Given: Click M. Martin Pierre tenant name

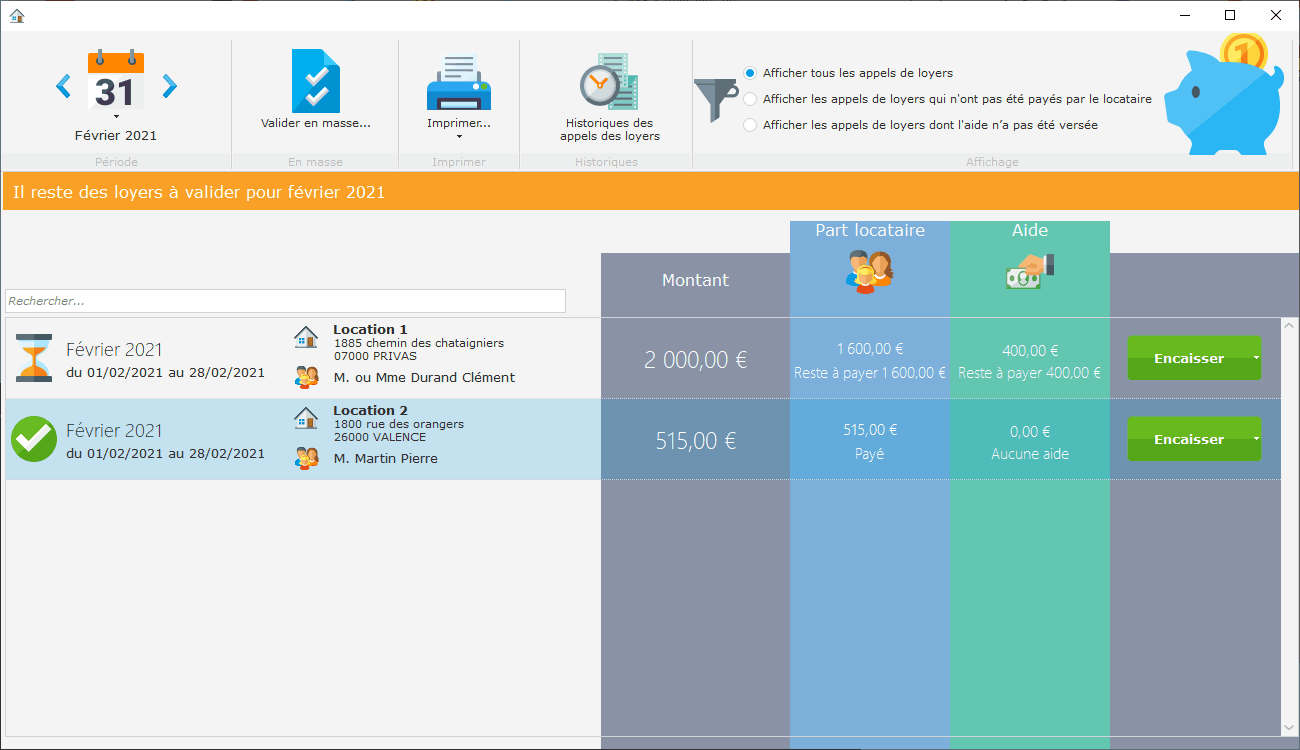Looking at the screenshot, I should click(x=386, y=459).
